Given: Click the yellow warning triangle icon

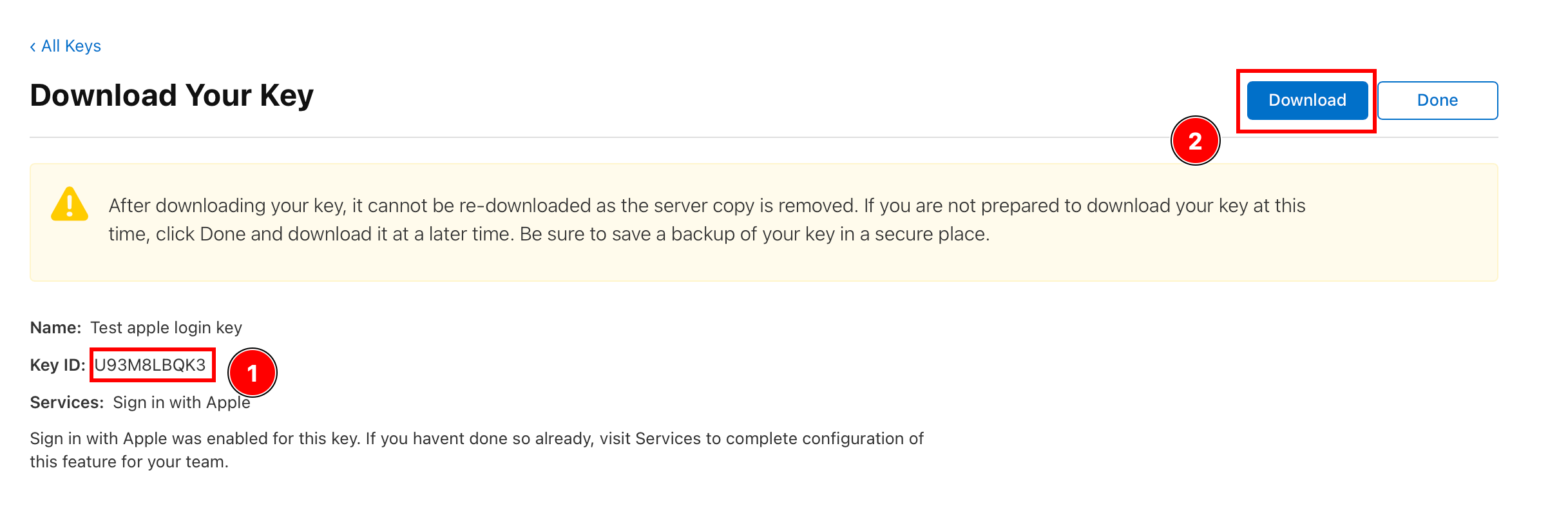Looking at the screenshot, I should [x=69, y=206].
